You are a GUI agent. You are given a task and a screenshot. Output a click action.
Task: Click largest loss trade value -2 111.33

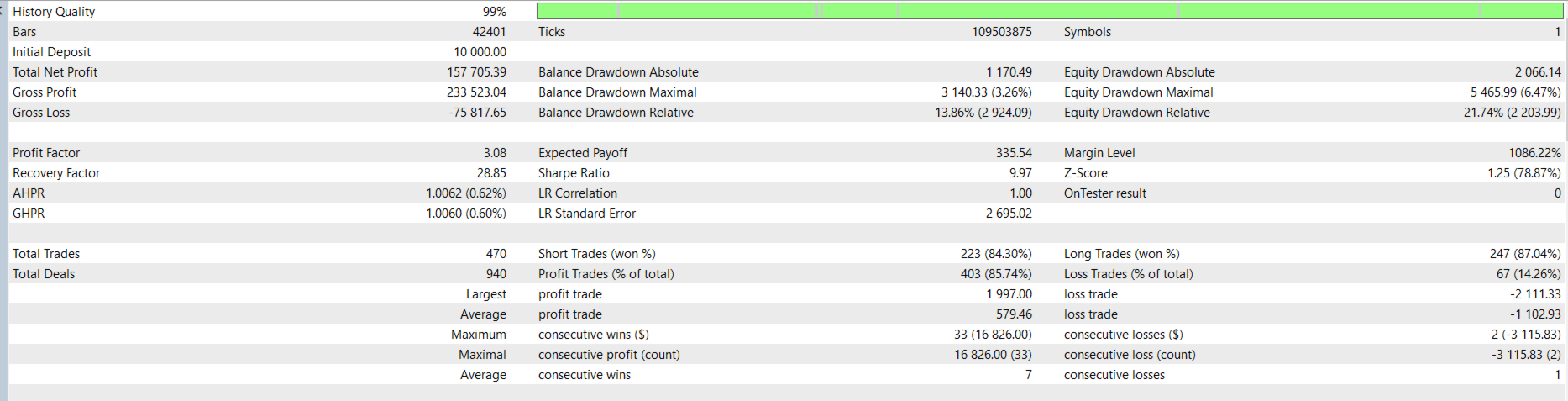(1536, 294)
